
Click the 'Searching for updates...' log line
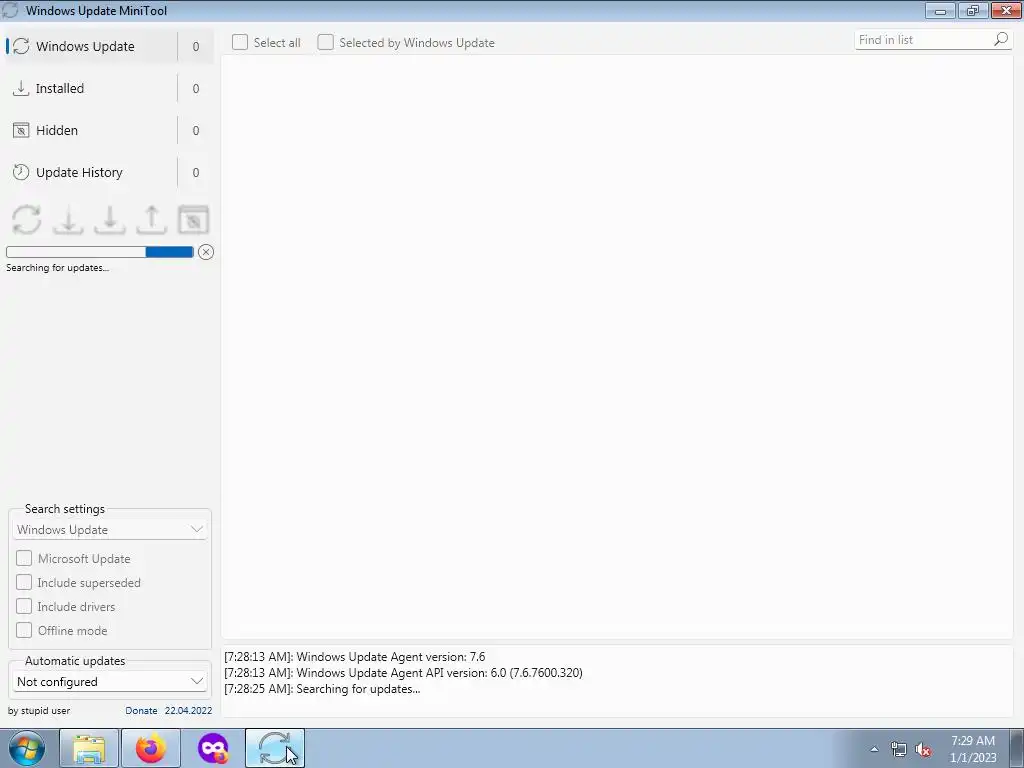(322, 689)
